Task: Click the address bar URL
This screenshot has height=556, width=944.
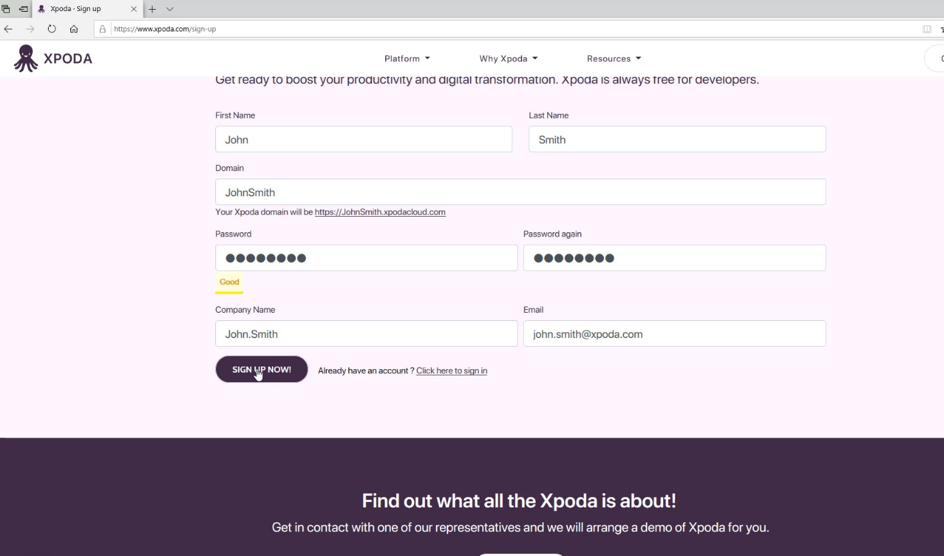Action: (x=165, y=29)
